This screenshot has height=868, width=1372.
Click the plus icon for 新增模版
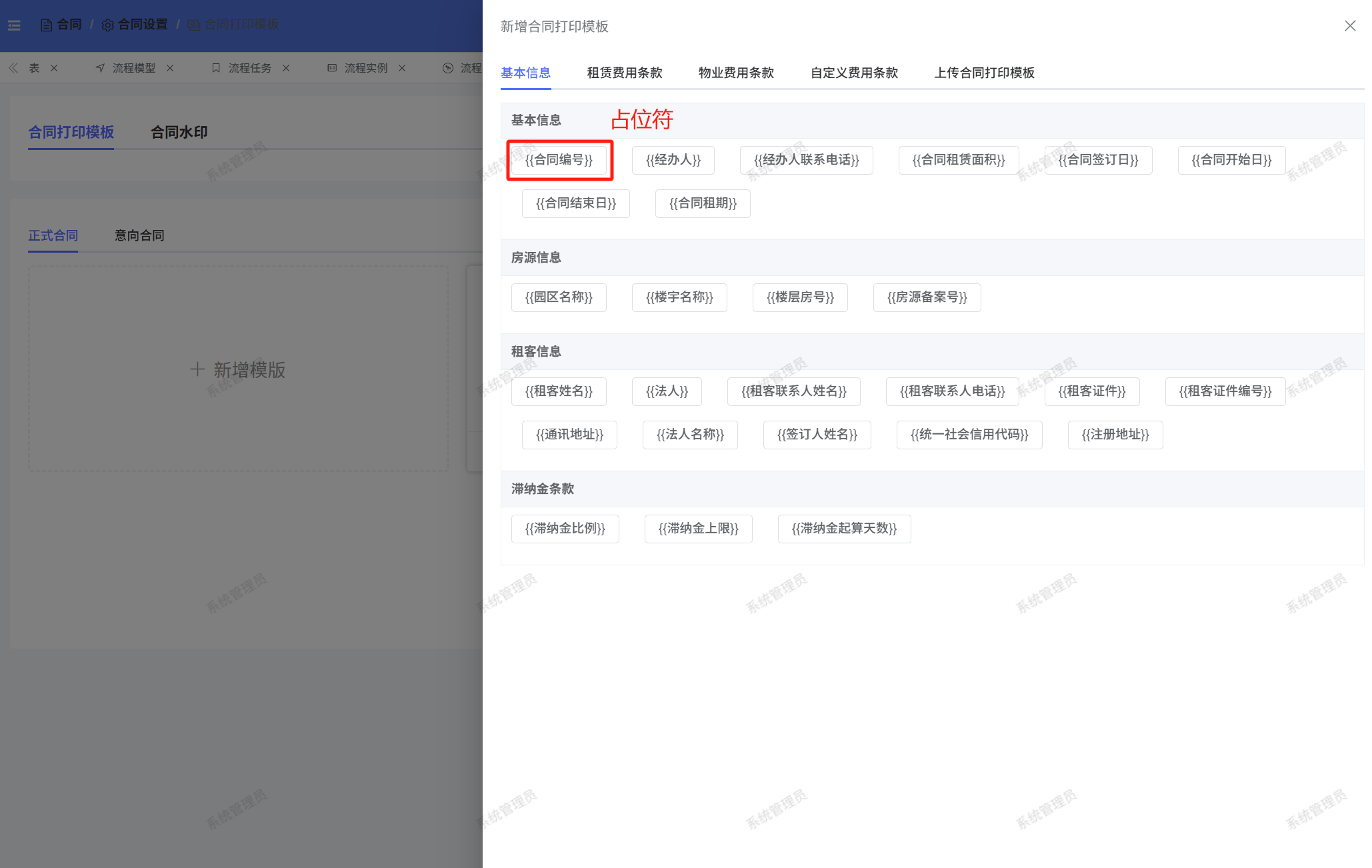coord(197,369)
